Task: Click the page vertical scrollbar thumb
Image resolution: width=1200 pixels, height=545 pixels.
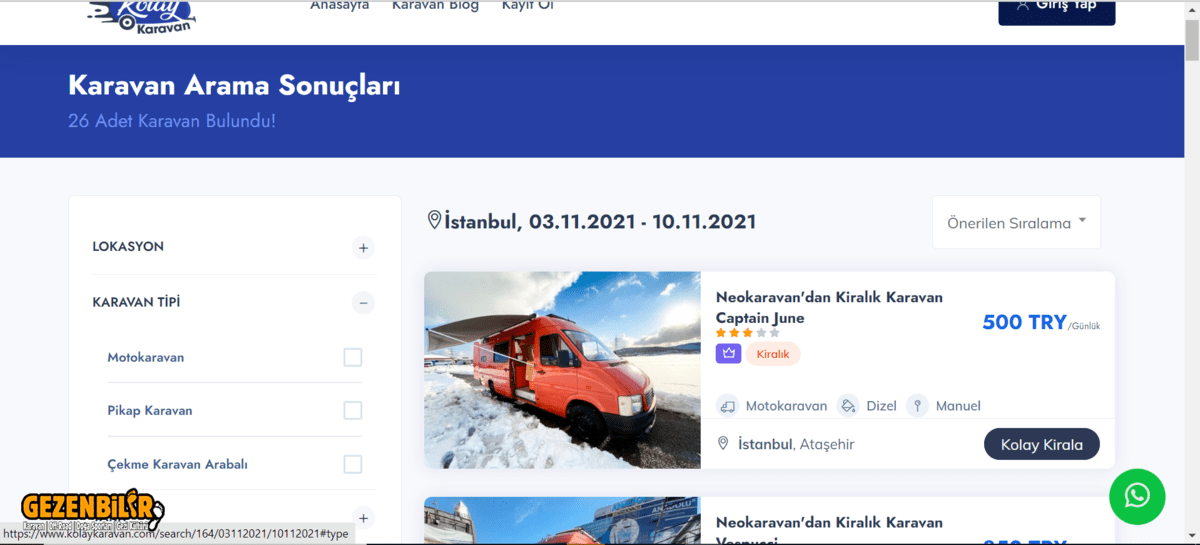Action: click(1191, 40)
